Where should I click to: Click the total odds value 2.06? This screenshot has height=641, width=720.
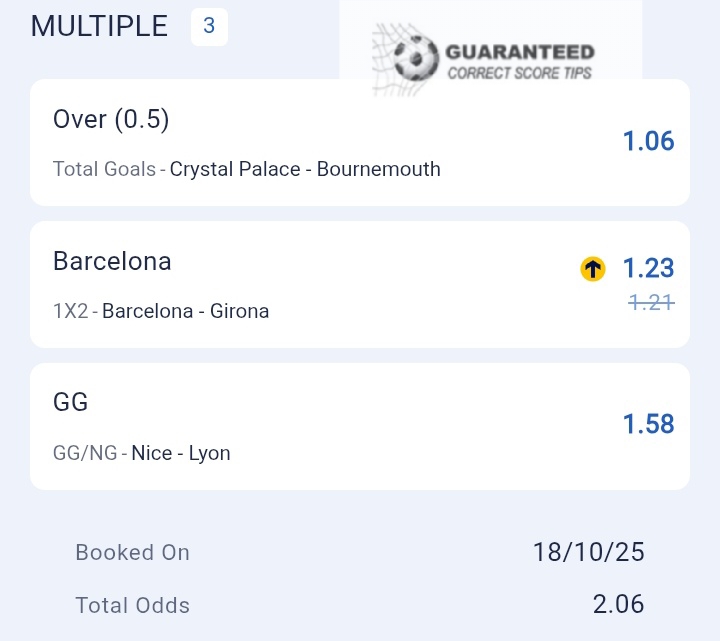(x=616, y=604)
